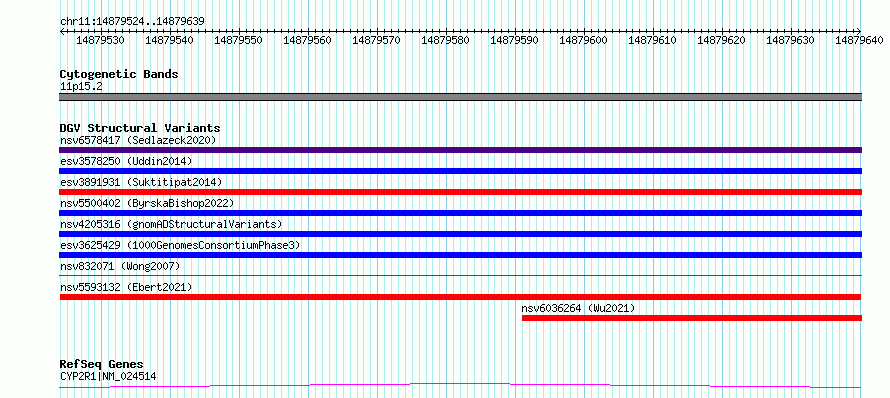Click ruler position 14879570

point(376,40)
